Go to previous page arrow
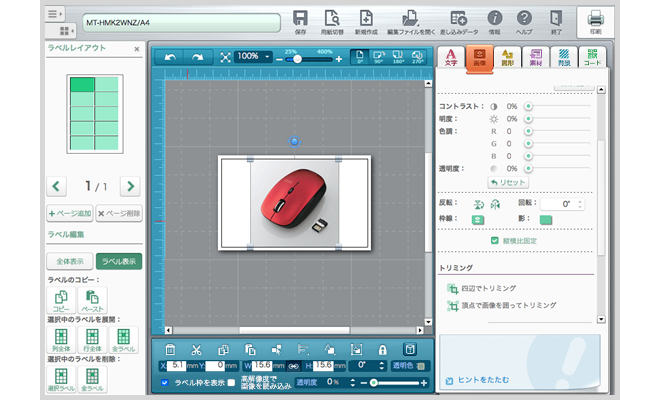The height and width of the screenshot is (400, 660). click(x=56, y=186)
